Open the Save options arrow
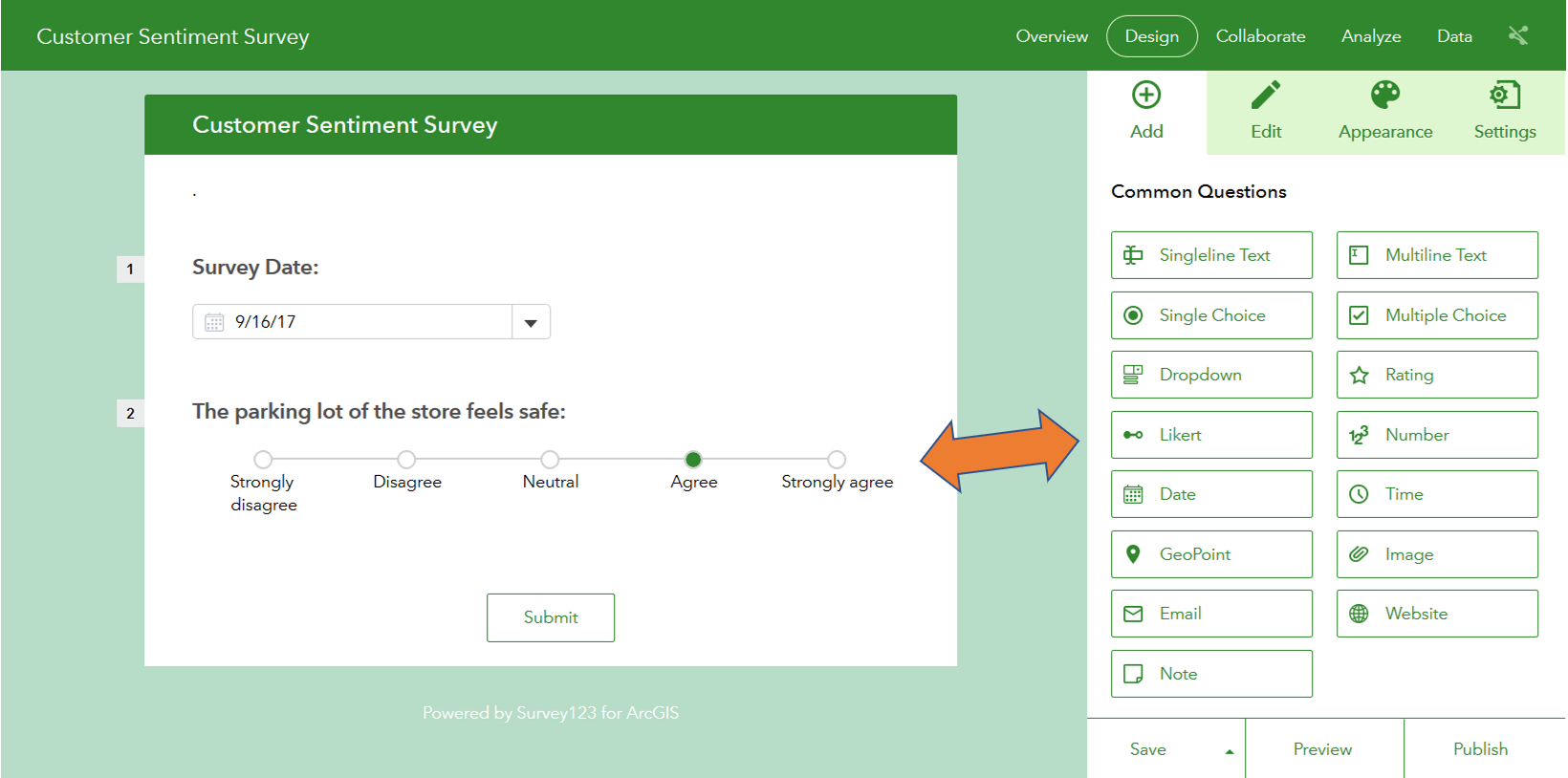The width and height of the screenshot is (1568, 778). 1229,751
